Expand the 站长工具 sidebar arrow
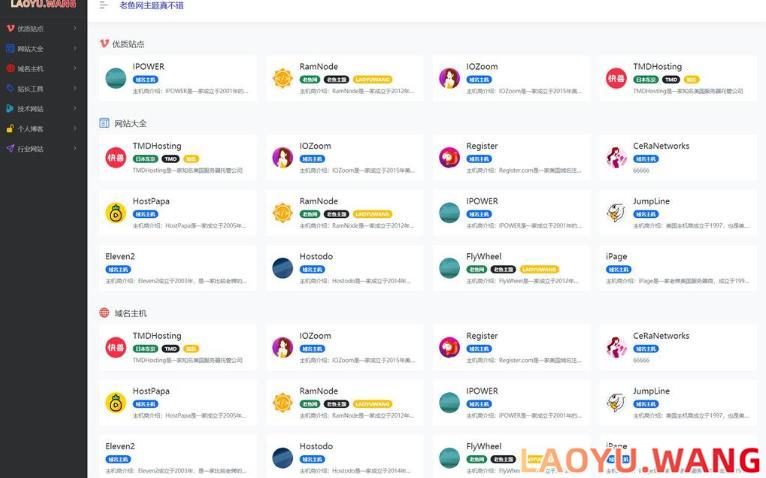 (75, 89)
